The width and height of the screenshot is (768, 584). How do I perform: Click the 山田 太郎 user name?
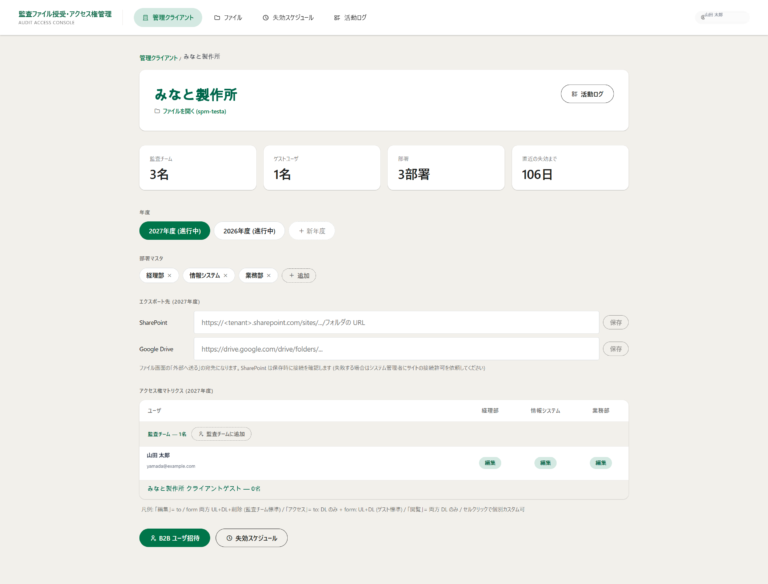click(x=158, y=456)
